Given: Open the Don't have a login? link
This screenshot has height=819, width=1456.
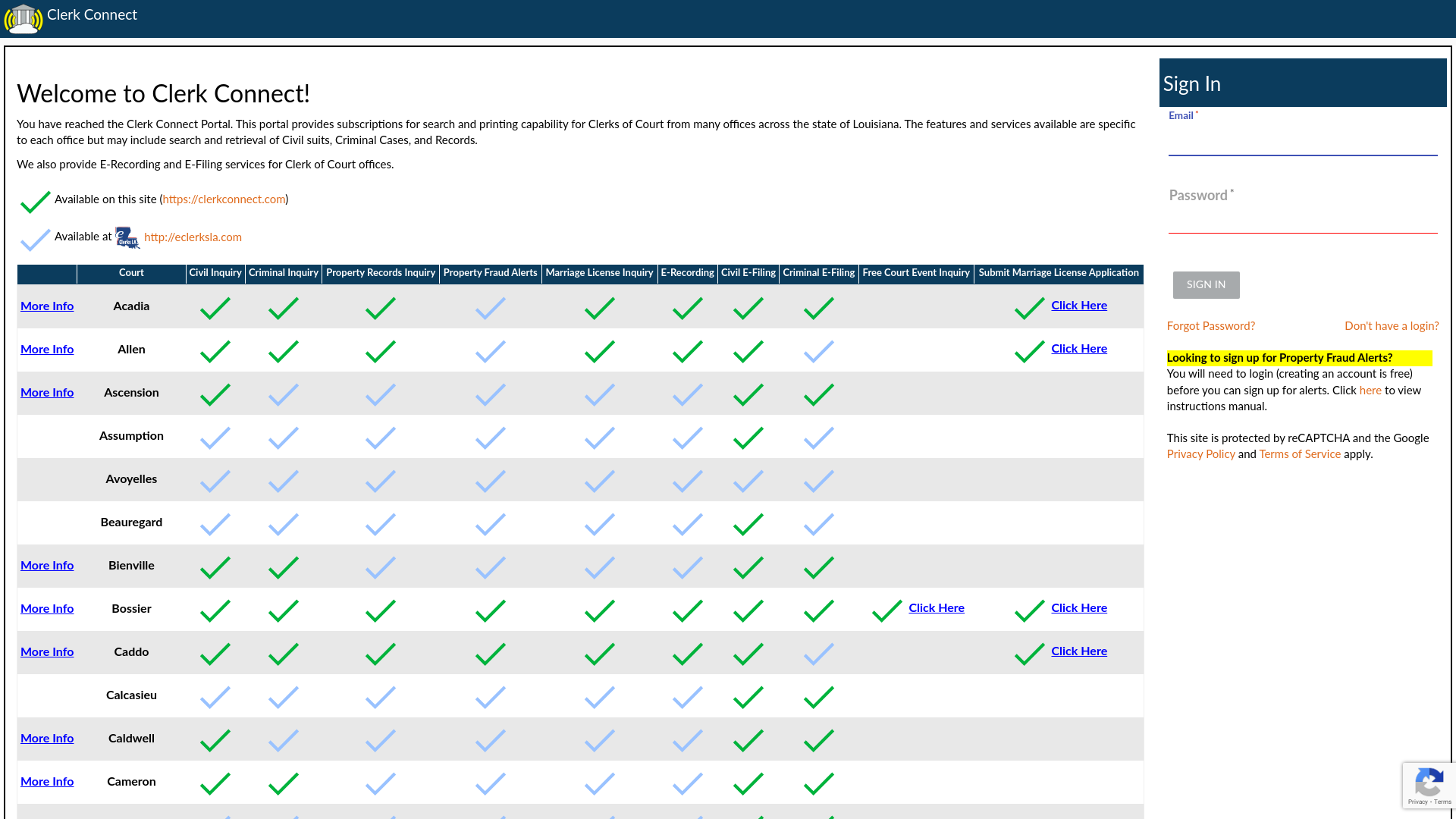Looking at the screenshot, I should (x=1392, y=326).
